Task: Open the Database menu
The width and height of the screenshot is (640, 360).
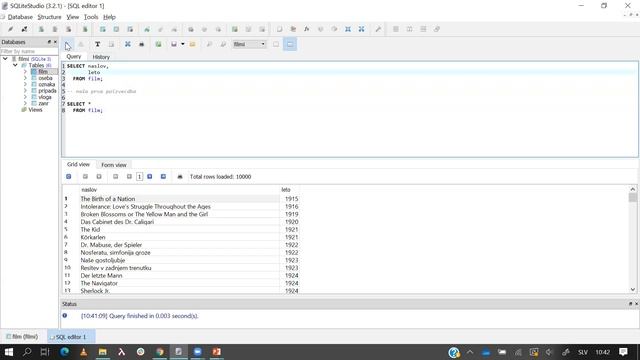Action: [20, 17]
